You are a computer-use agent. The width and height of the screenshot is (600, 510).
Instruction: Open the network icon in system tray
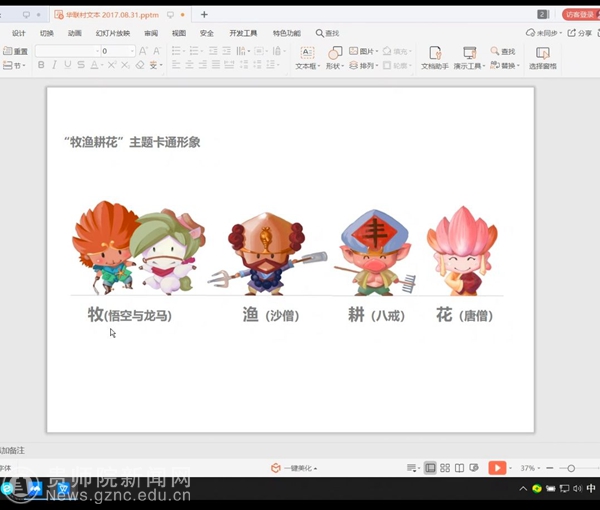pyautogui.click(x=564, y=489)
